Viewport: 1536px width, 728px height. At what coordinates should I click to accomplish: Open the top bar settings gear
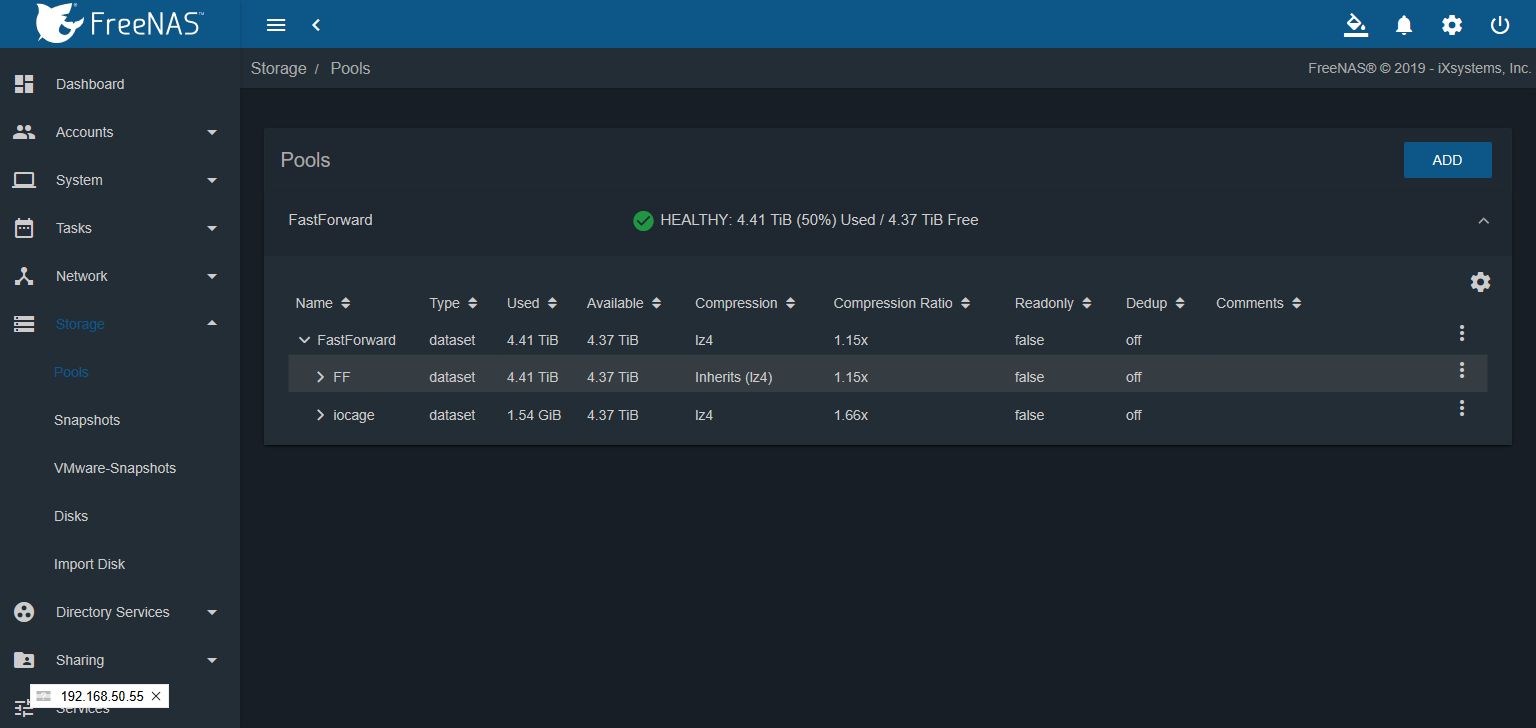pyautogui.click(x=1452, y=25)
